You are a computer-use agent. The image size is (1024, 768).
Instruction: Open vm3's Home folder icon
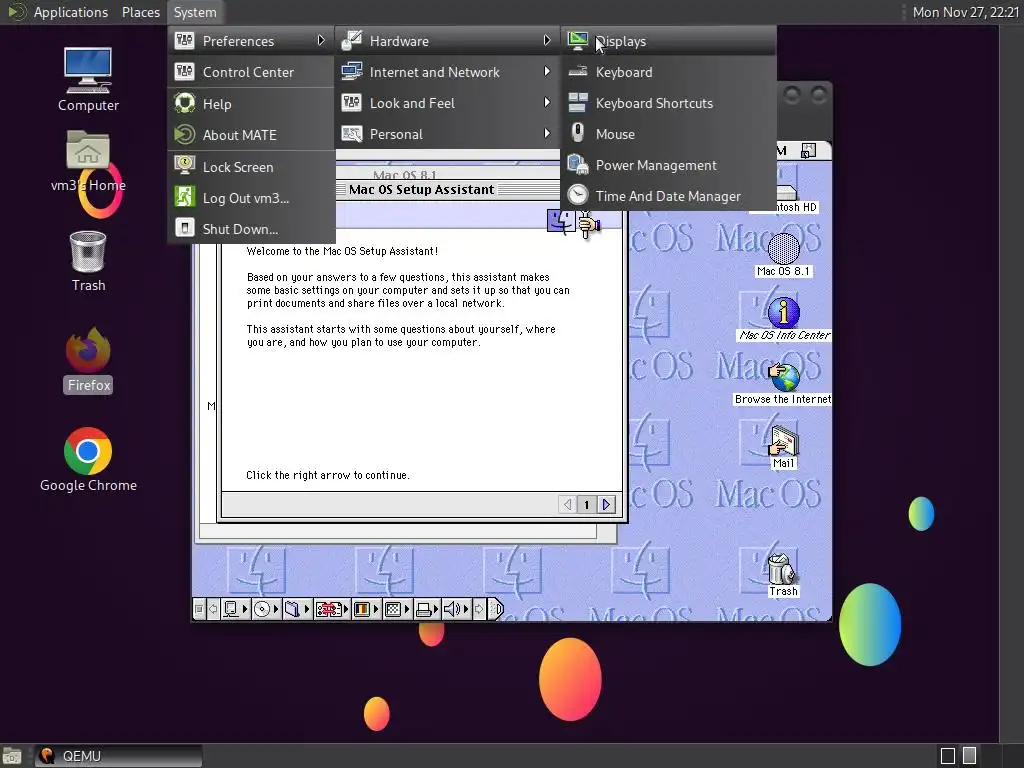point(88,161)
